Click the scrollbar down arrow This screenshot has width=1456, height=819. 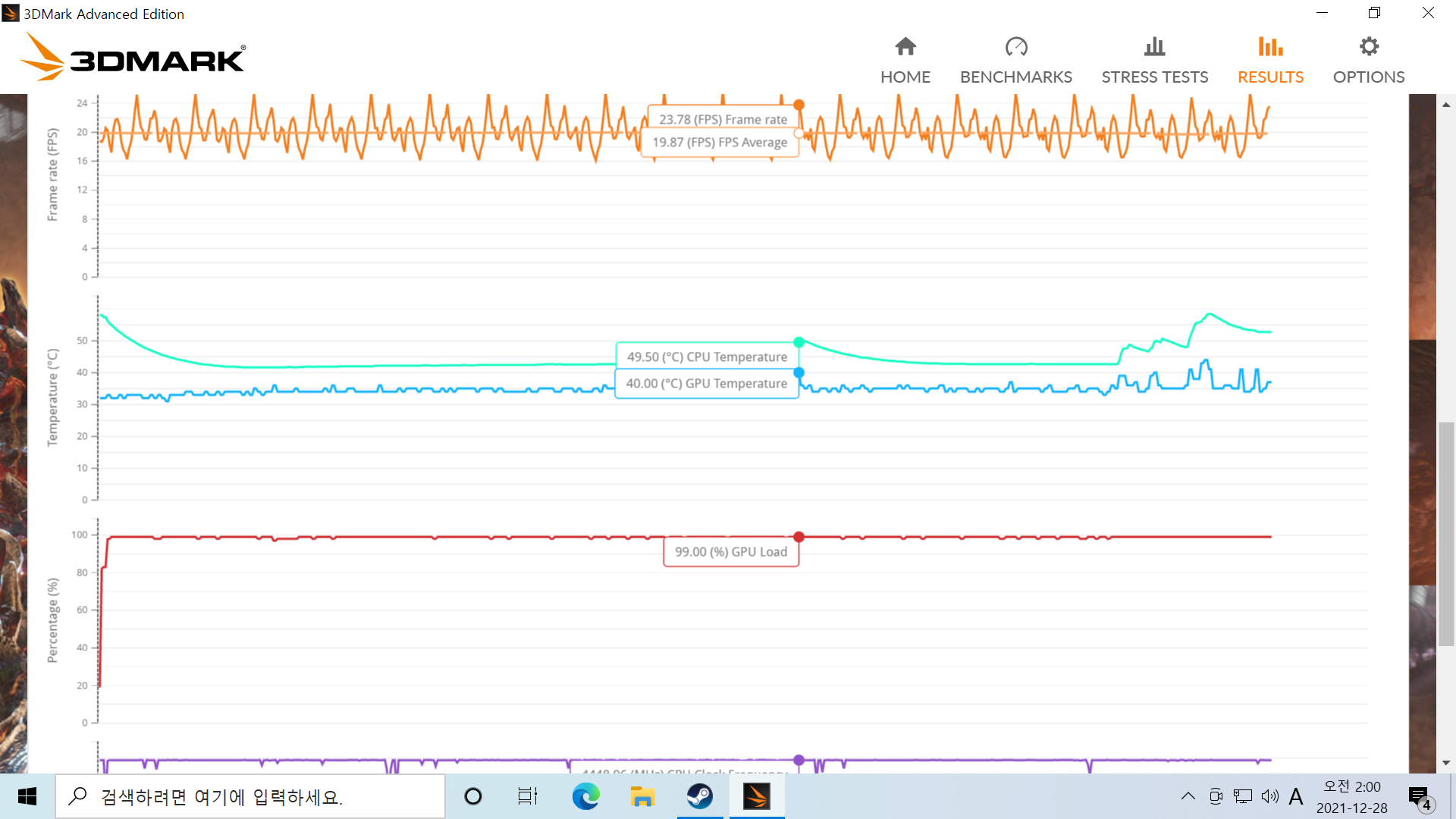click(1446, 763)
